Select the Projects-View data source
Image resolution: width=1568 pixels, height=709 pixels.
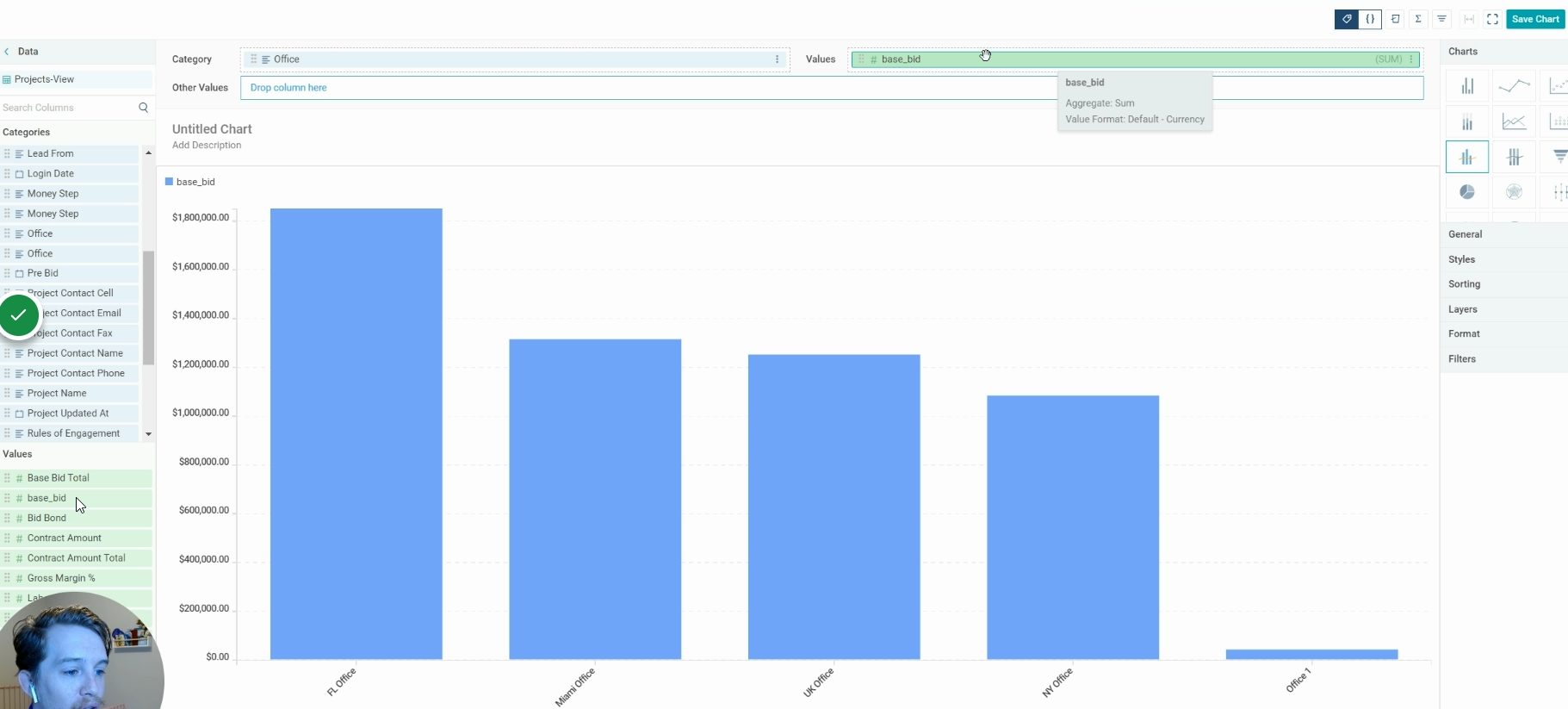point(76,79)
